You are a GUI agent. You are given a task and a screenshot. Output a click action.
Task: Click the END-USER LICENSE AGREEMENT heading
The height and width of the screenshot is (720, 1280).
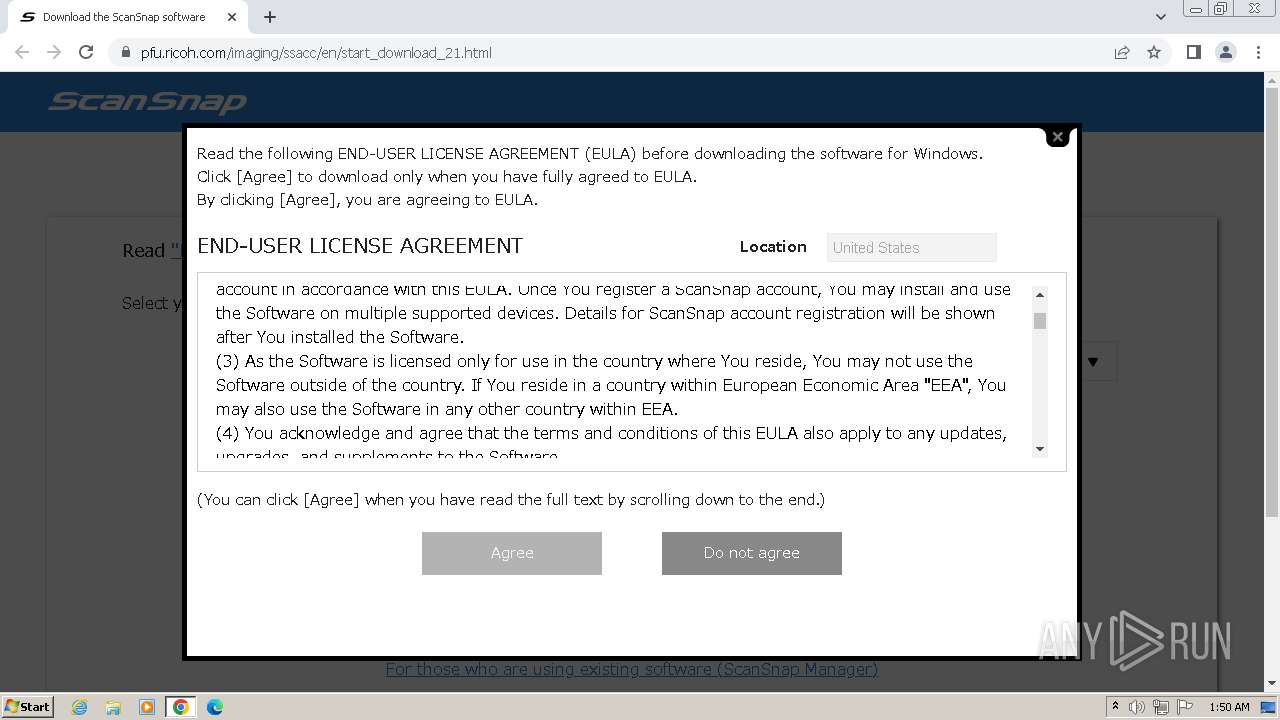click(360, 246)
